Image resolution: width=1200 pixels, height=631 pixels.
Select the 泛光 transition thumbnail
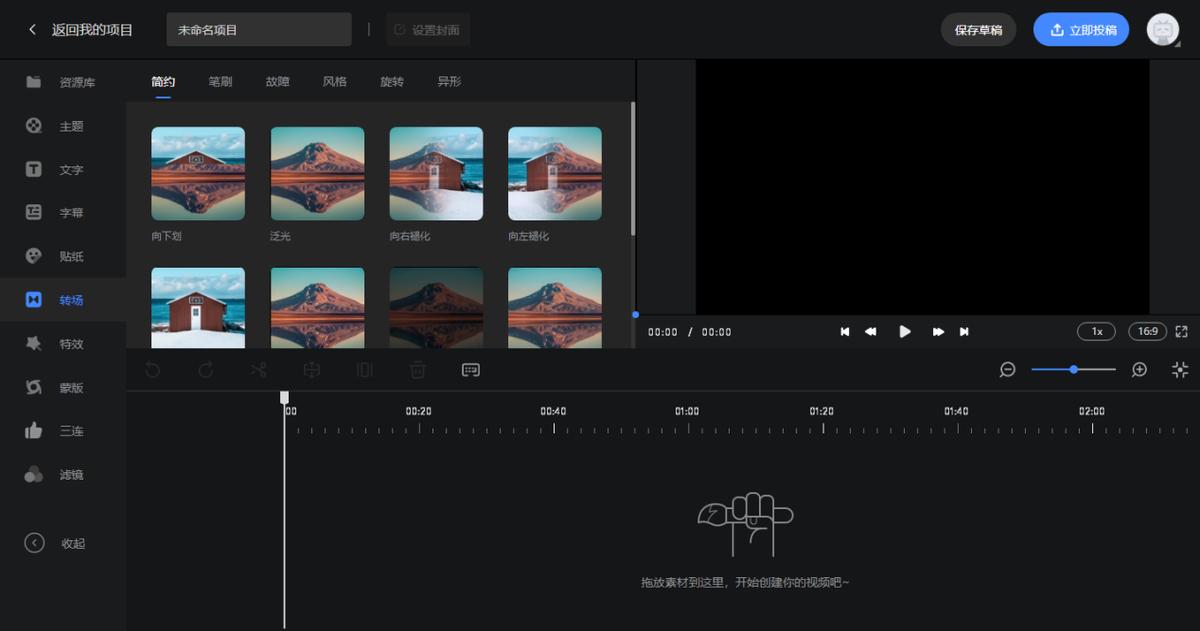[x=316, y=173]
